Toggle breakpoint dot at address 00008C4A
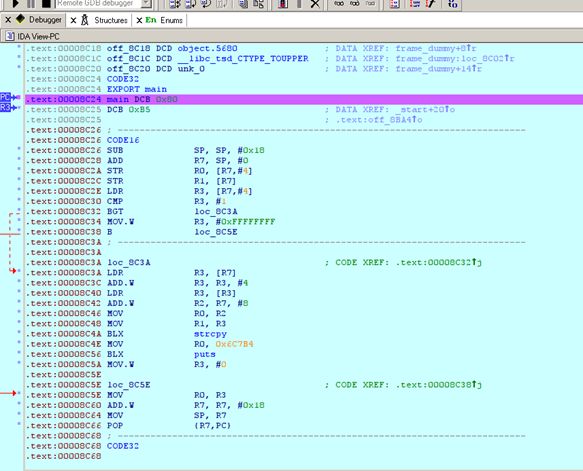583x471 pixels. click(19, 332)
